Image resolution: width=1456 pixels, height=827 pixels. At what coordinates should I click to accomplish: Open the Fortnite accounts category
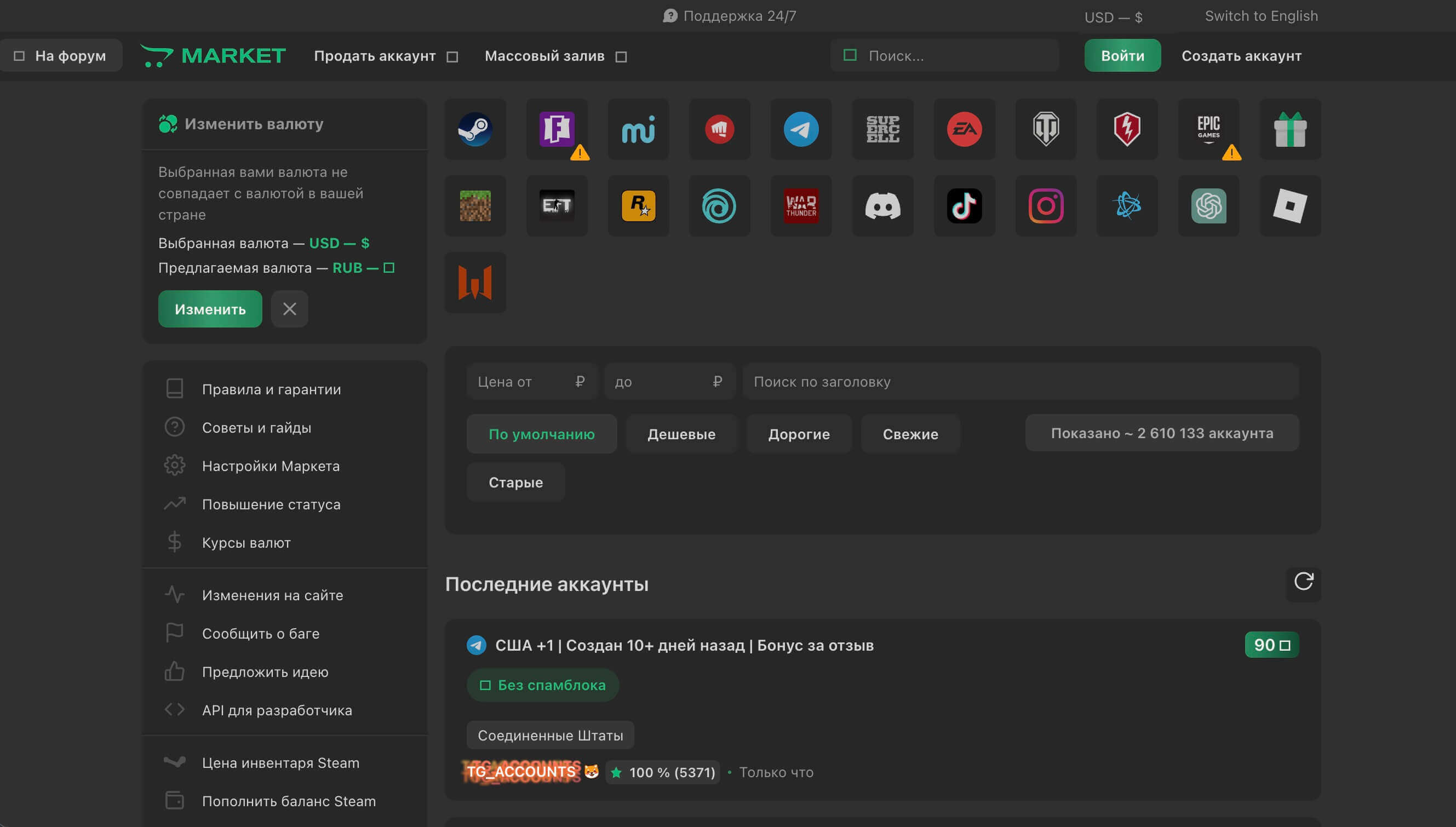tap(557, 129)
